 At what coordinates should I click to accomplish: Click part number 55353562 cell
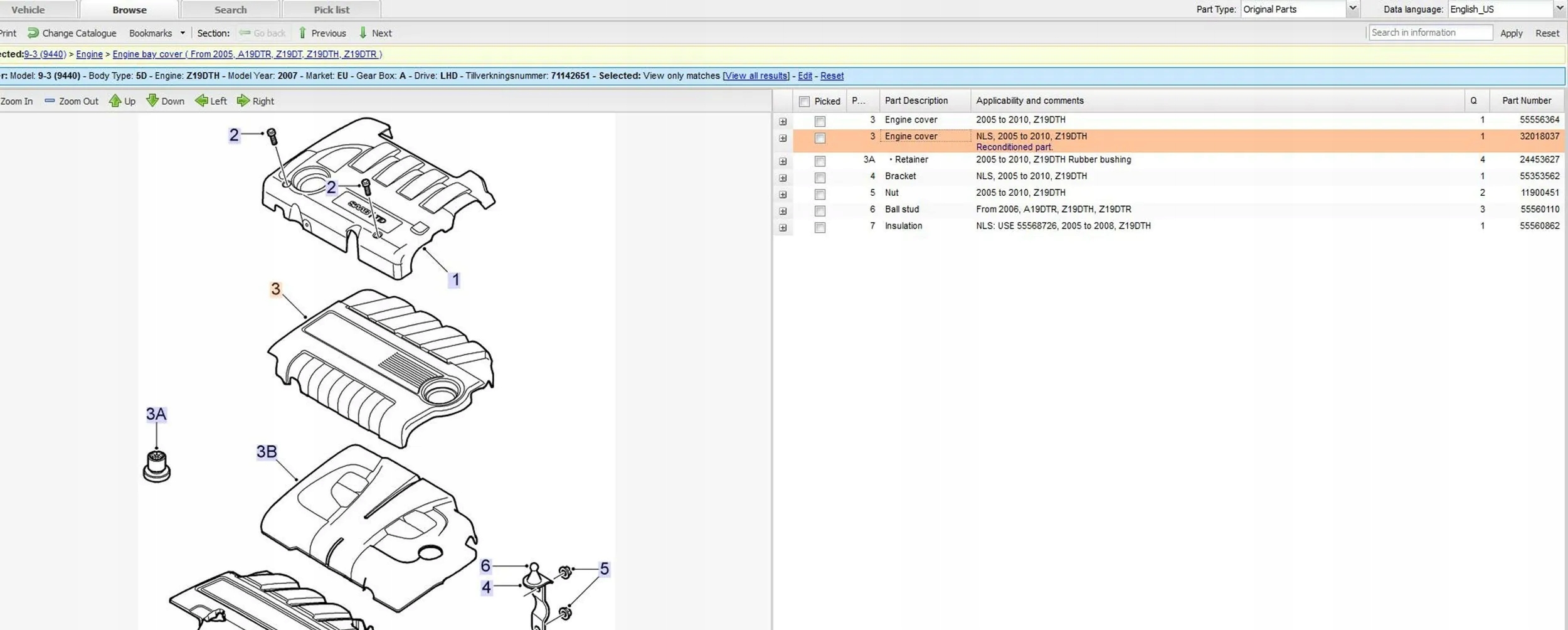tap(1539, 176)
